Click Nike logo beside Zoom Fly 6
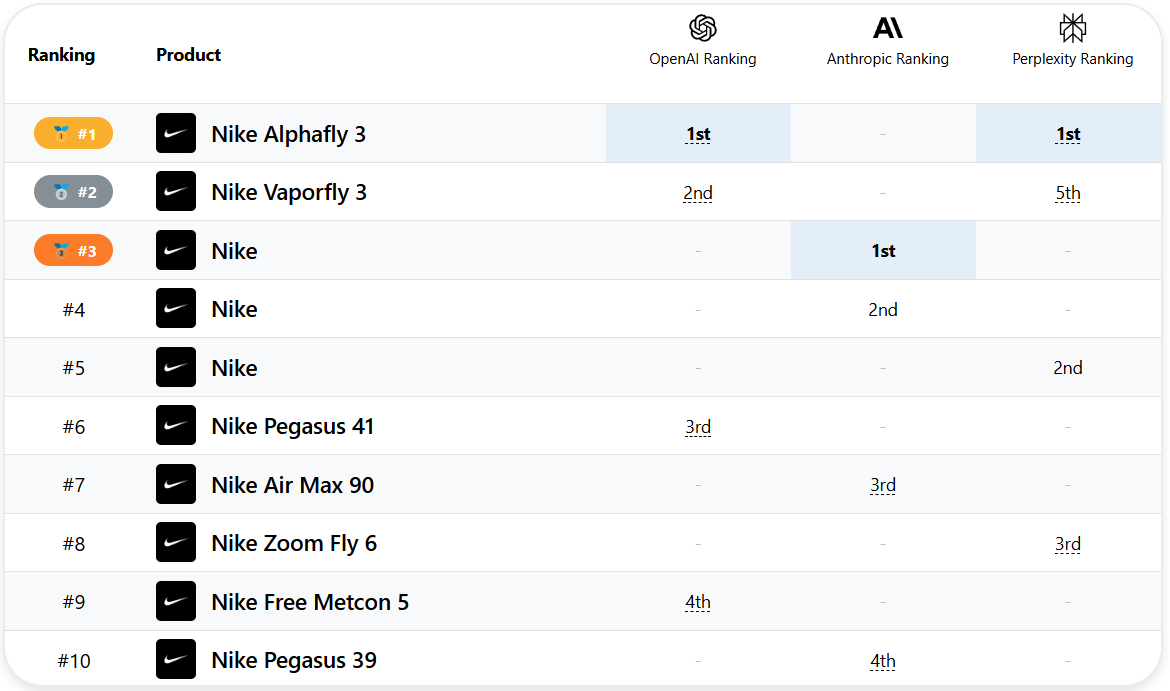Image resolution: width=1170 pixels, height=691 pixels. point(176,543)
